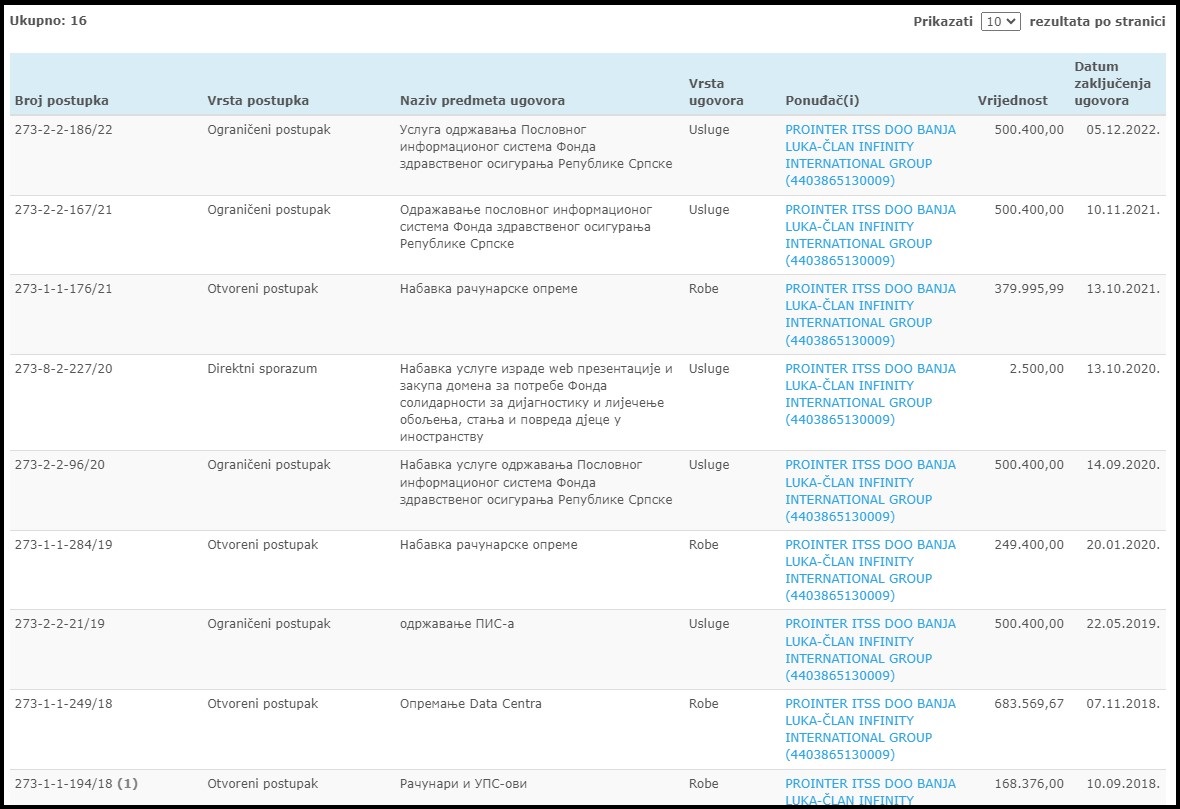Select procedure number 273-2-2-167/21
The image size is (1180, 809).
tap(63, 209)
